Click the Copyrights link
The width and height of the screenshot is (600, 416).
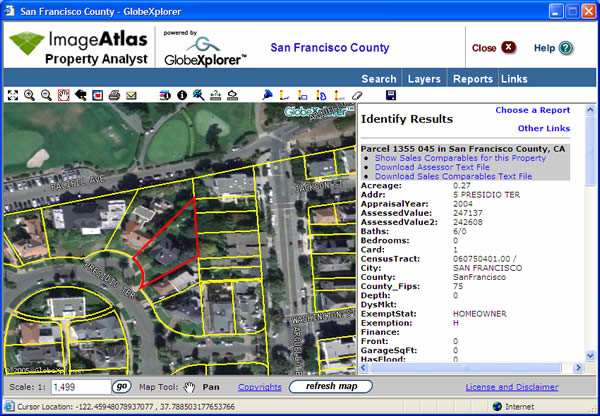[x=259, y=387]
